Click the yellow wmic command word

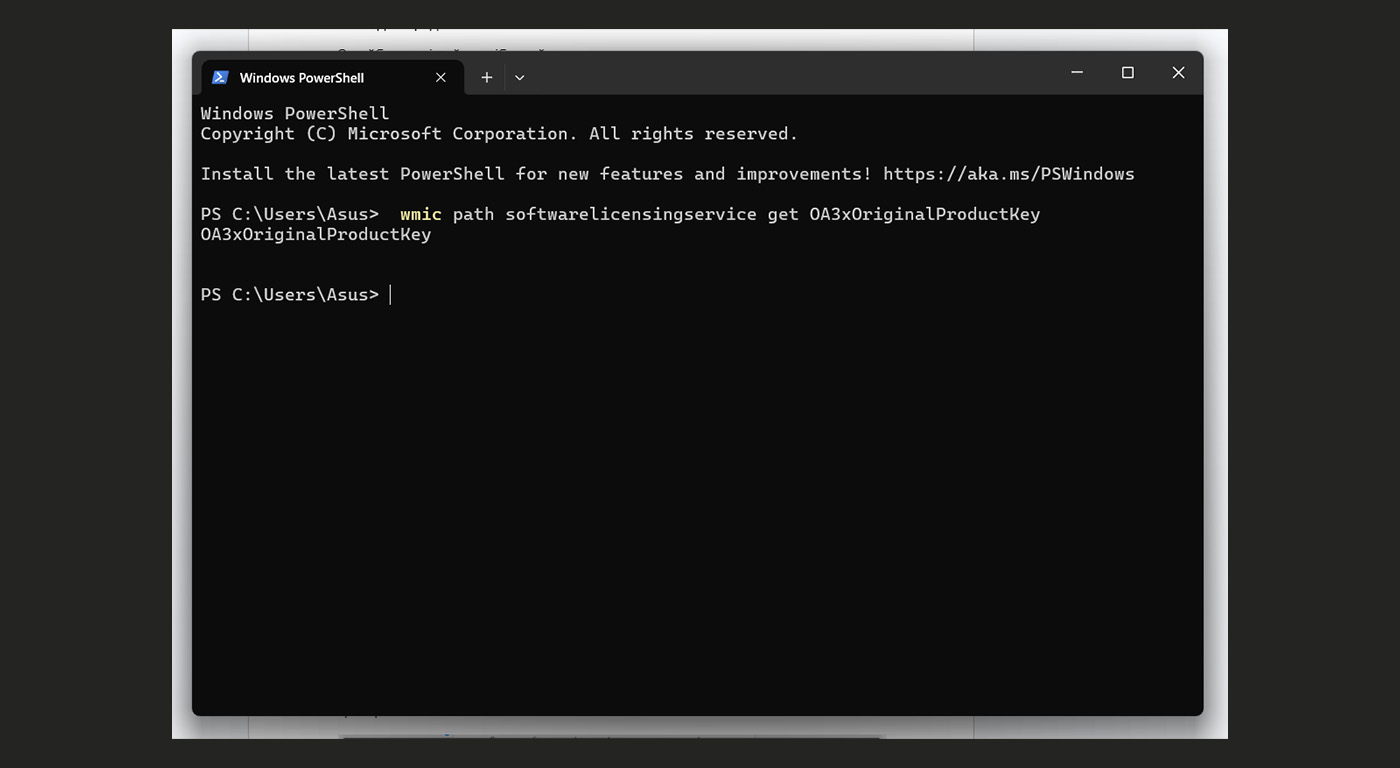pos(421,214)
